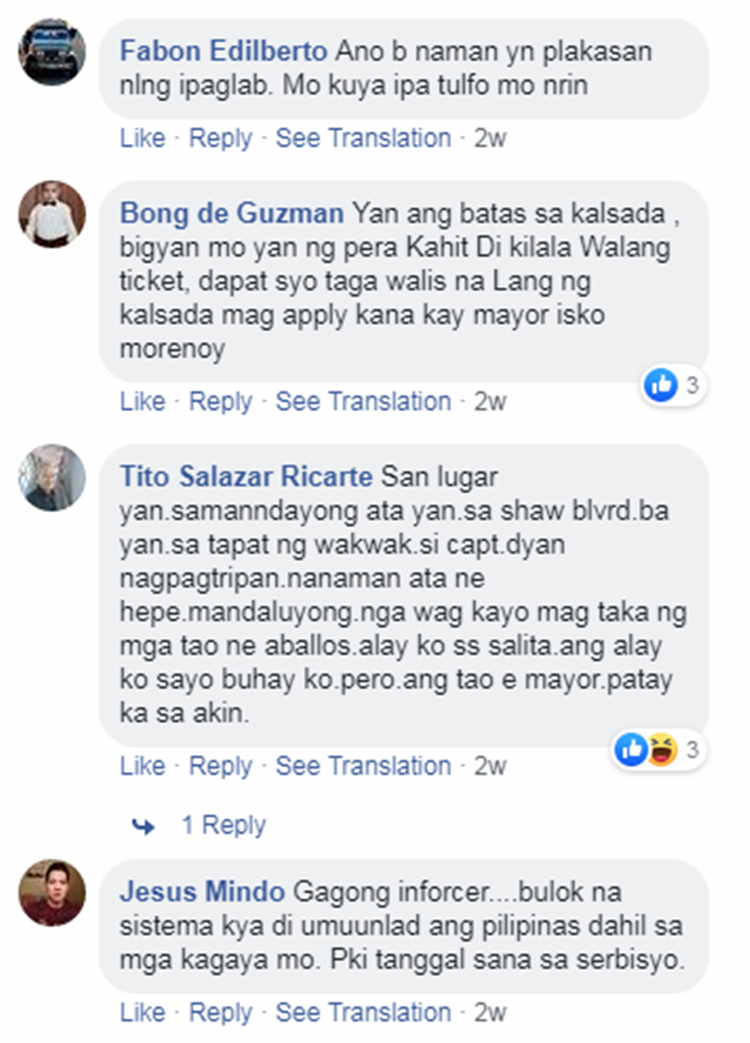Open Tito Salazar Ricarte's avatar

click(52, 477)
